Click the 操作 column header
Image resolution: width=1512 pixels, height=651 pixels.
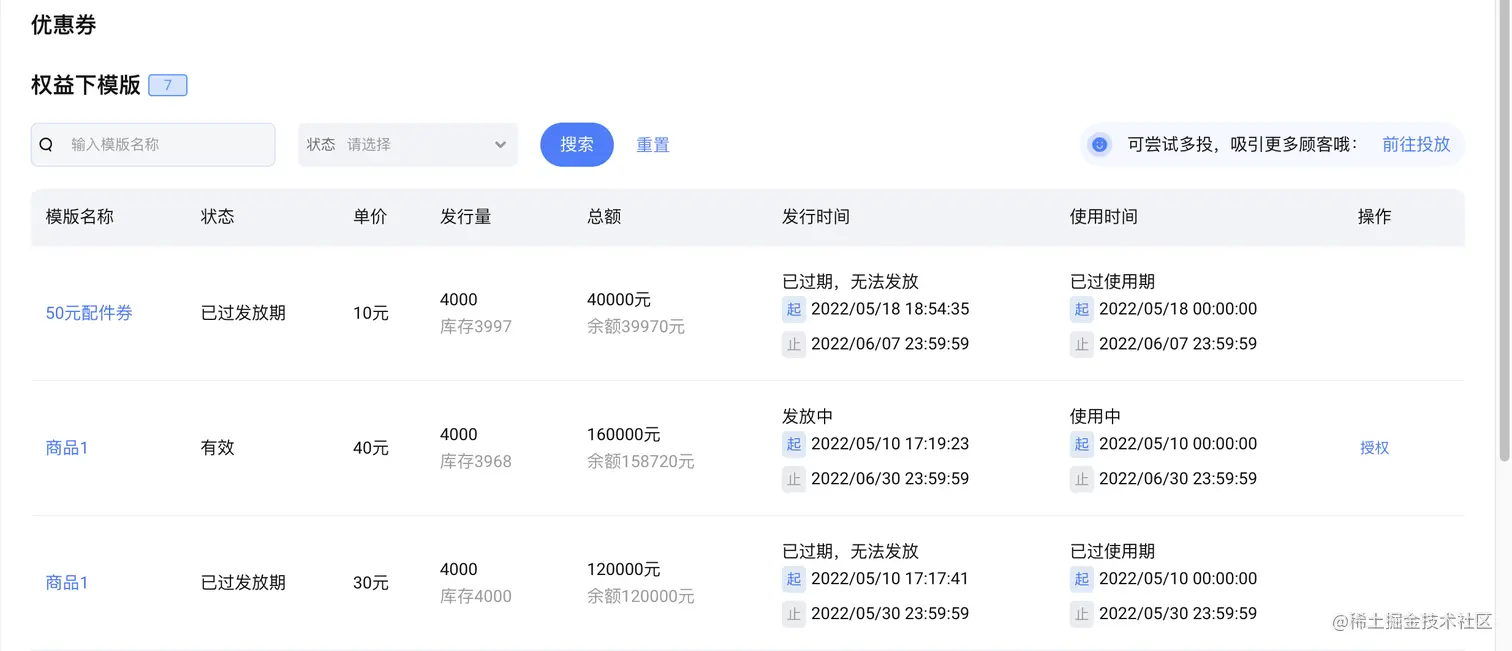click(1375, 217)
